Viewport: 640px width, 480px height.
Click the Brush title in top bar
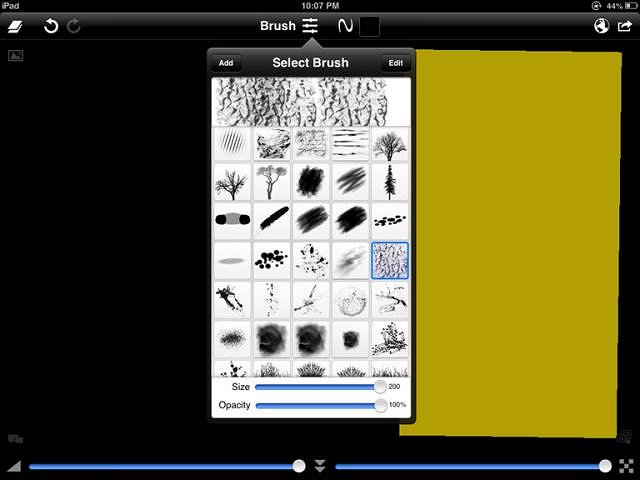(277, 26)
